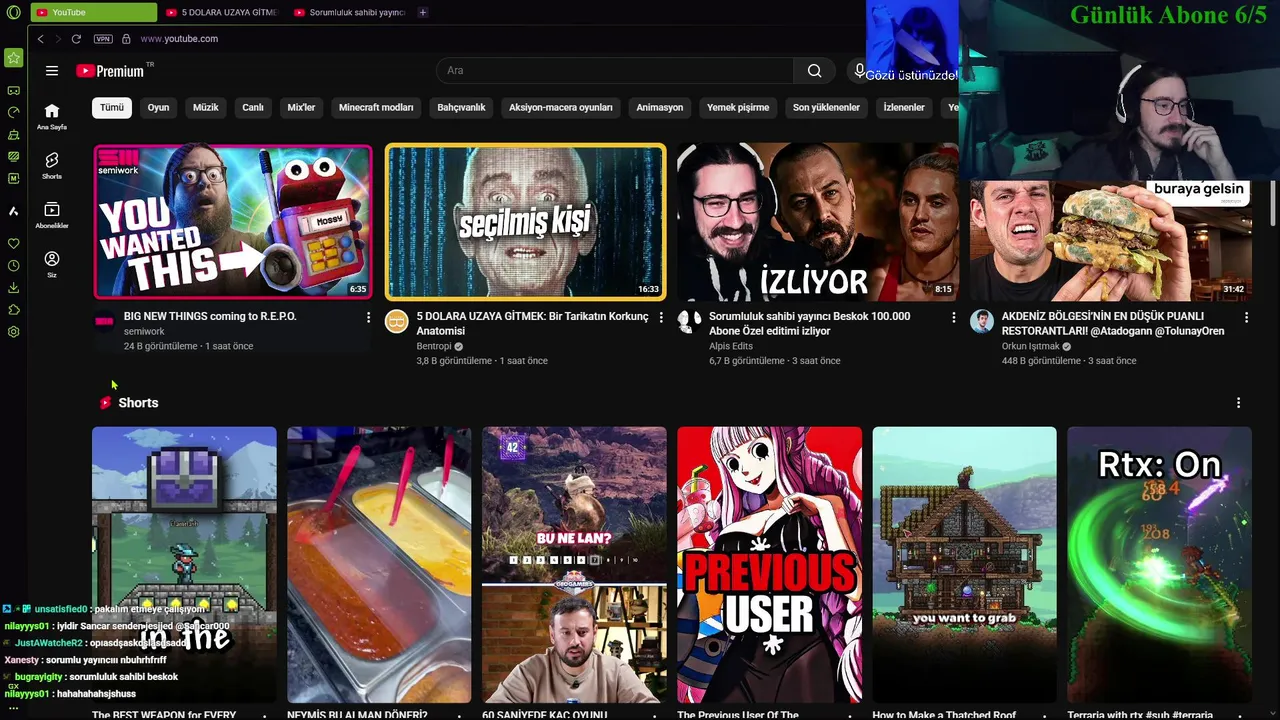Open Sorumluluk sahibi yayıncı Beskok video title
The image size is (1280, 720).
tap(810, 323)
